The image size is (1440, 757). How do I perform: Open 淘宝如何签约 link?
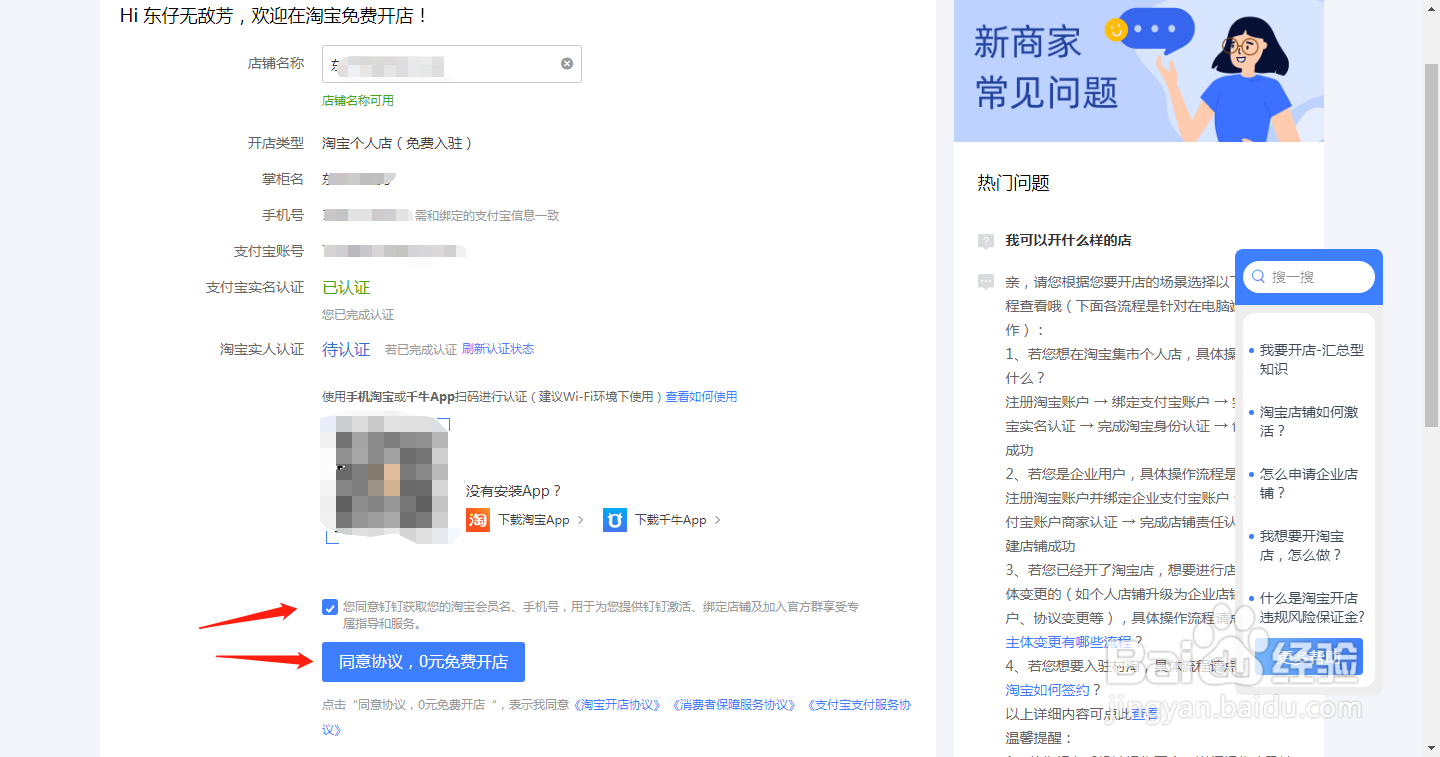[1047, 690]
